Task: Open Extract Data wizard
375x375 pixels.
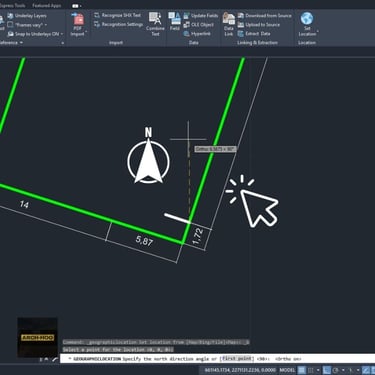Action: tap(254, 34)
